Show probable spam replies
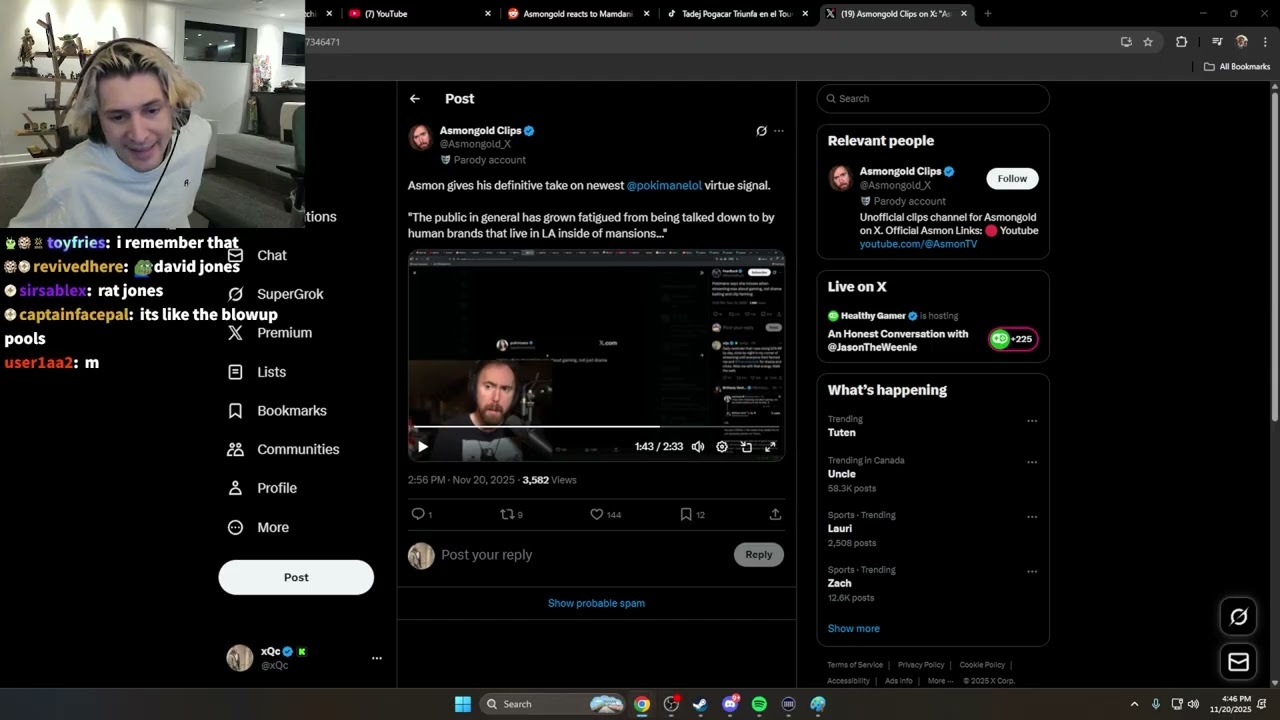 click(x=596, y=603)
